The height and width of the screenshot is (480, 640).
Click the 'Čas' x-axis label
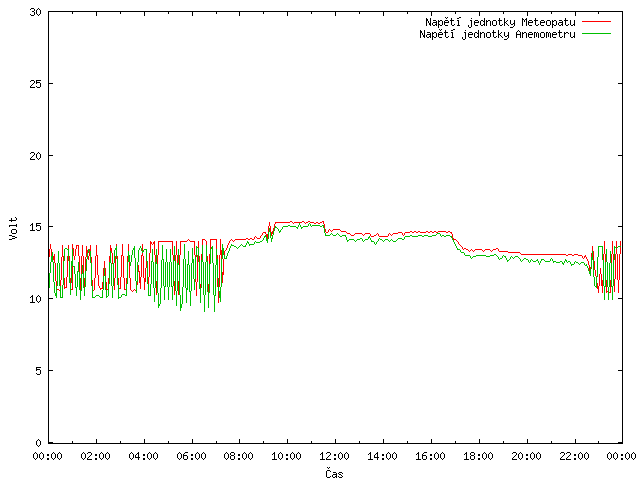click(334, 474)
